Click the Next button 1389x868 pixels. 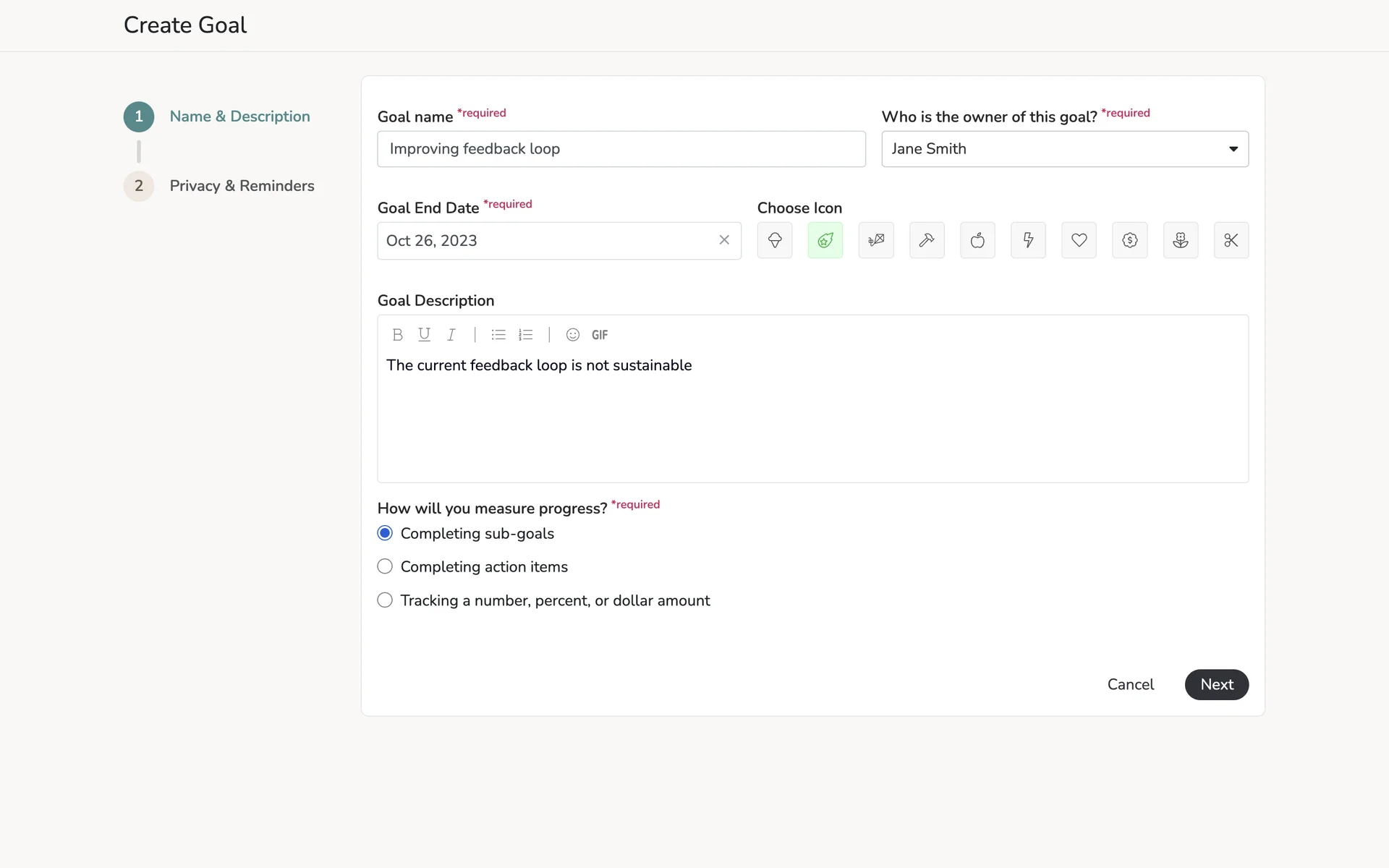tap(1216, 684)
